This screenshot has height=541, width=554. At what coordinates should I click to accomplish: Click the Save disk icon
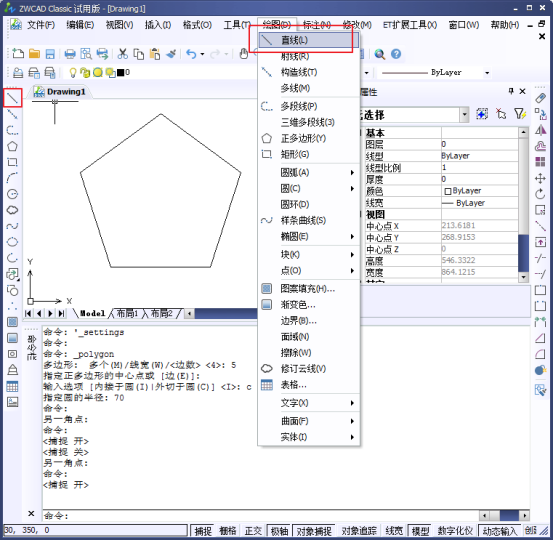pyautogui.click(x=50, y=54)
